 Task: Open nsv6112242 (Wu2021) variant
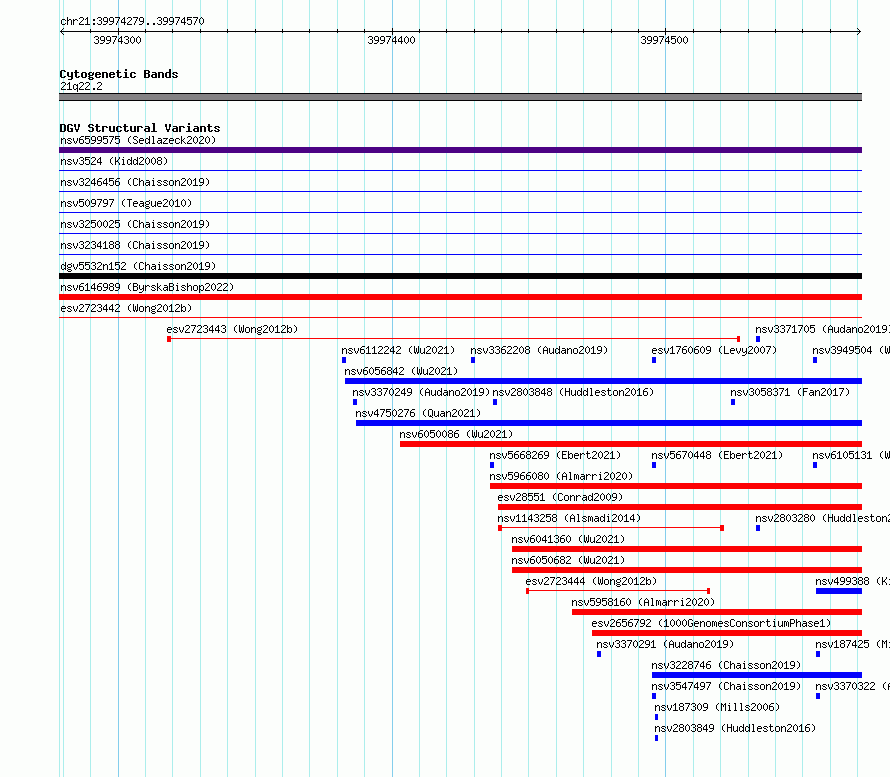point(398,350)
